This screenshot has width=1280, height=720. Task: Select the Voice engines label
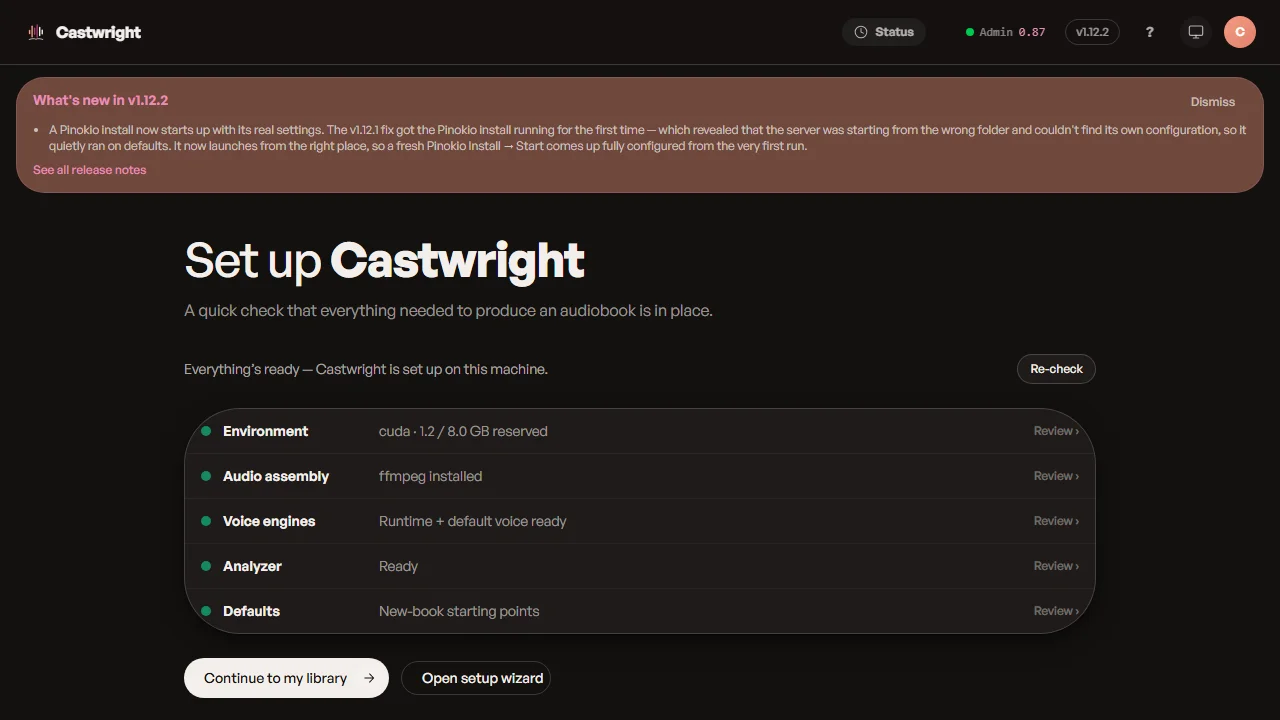coord(269,521)
